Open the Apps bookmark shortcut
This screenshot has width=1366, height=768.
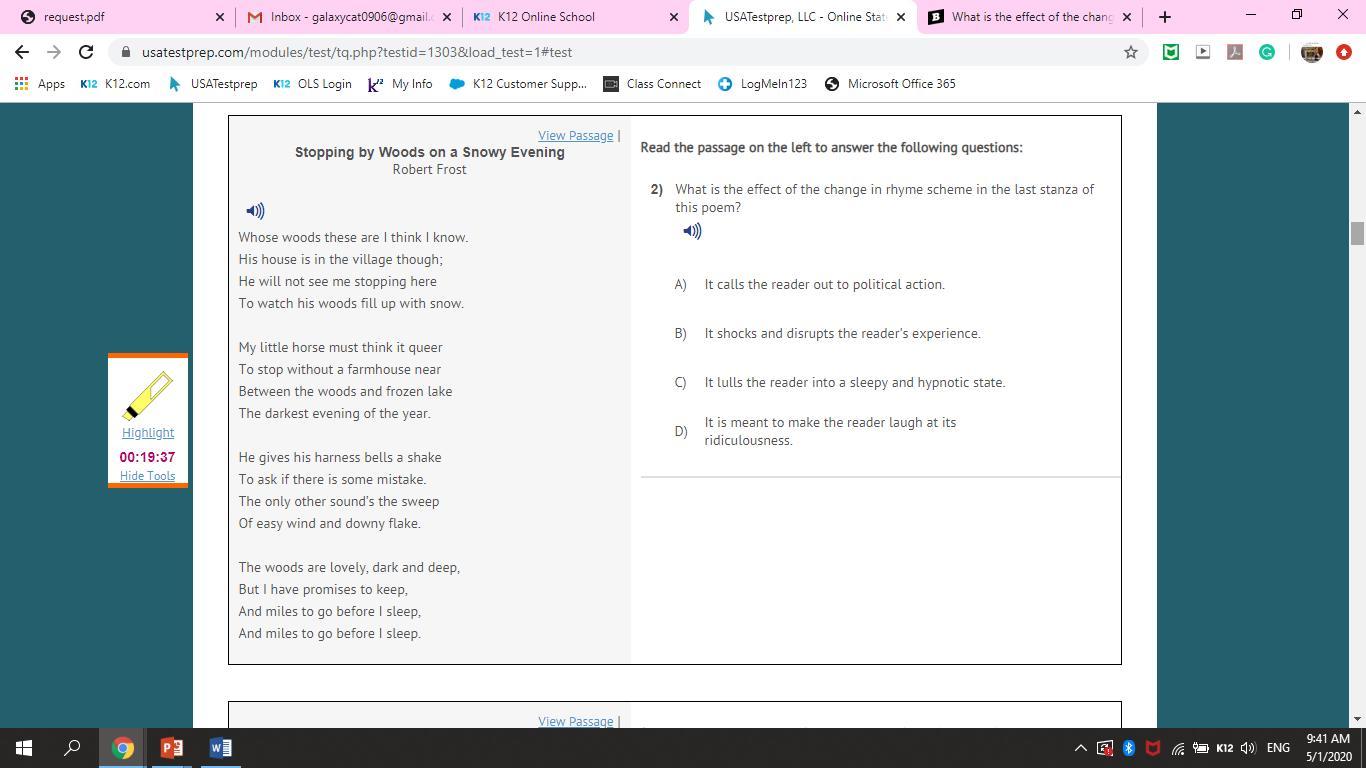(40, 84)
